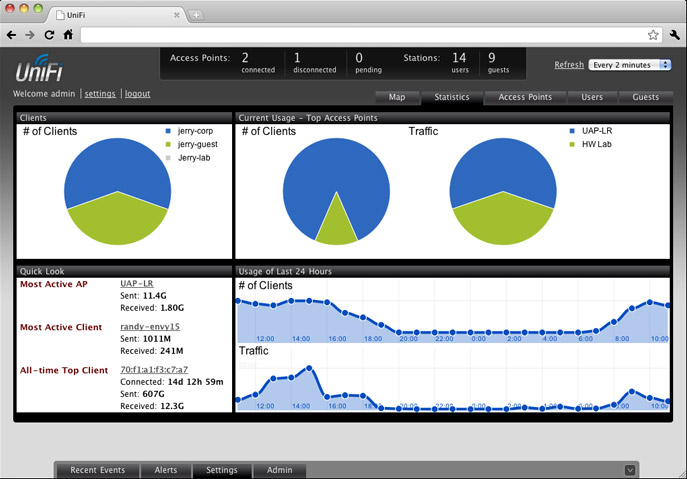Open the Alerts bottom tab
This screenshot has width=687, height=479.
point(166,470)
